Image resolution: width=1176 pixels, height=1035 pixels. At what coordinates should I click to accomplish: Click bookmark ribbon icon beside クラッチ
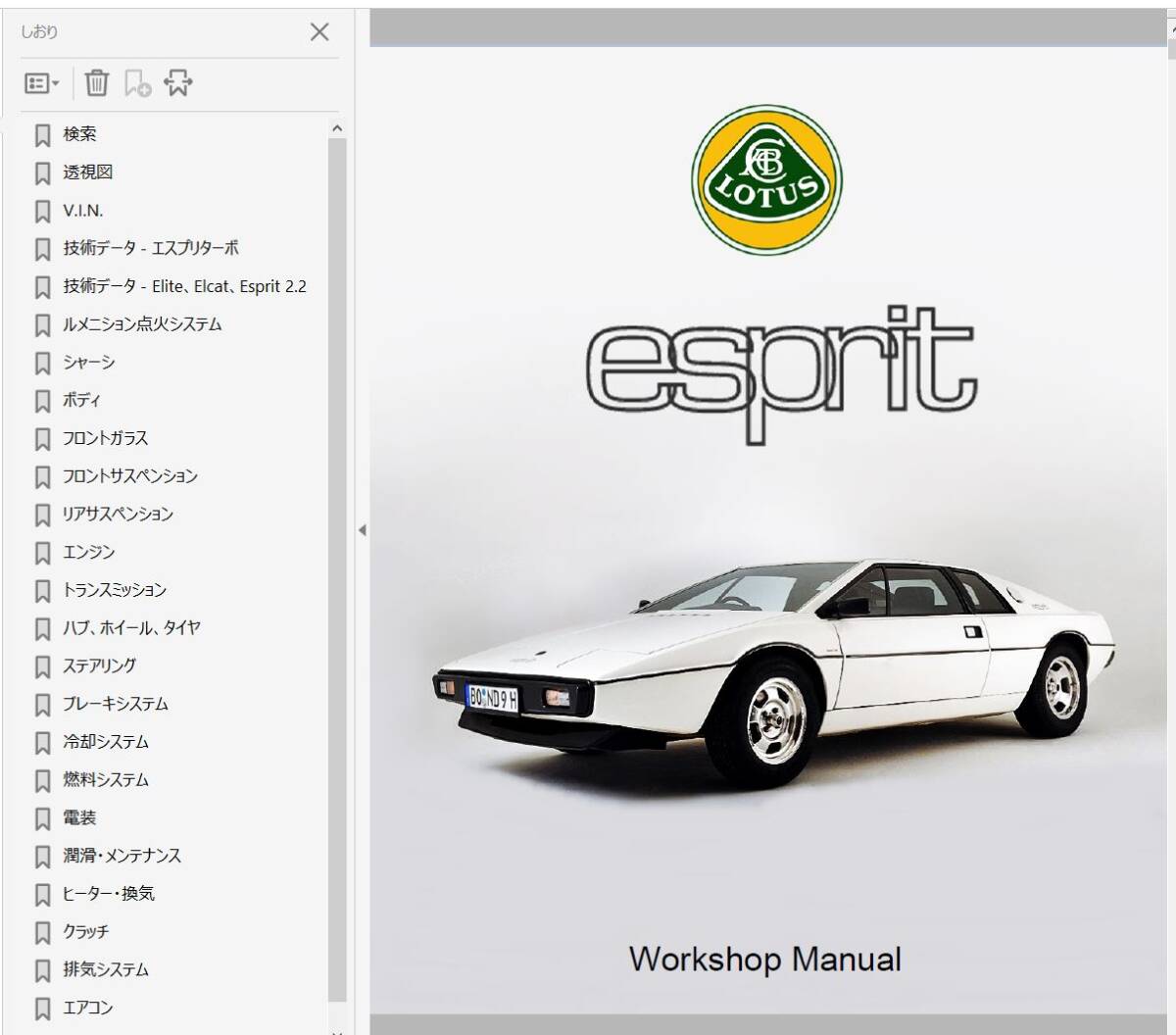pyautogui.click(x=42, y=933)
